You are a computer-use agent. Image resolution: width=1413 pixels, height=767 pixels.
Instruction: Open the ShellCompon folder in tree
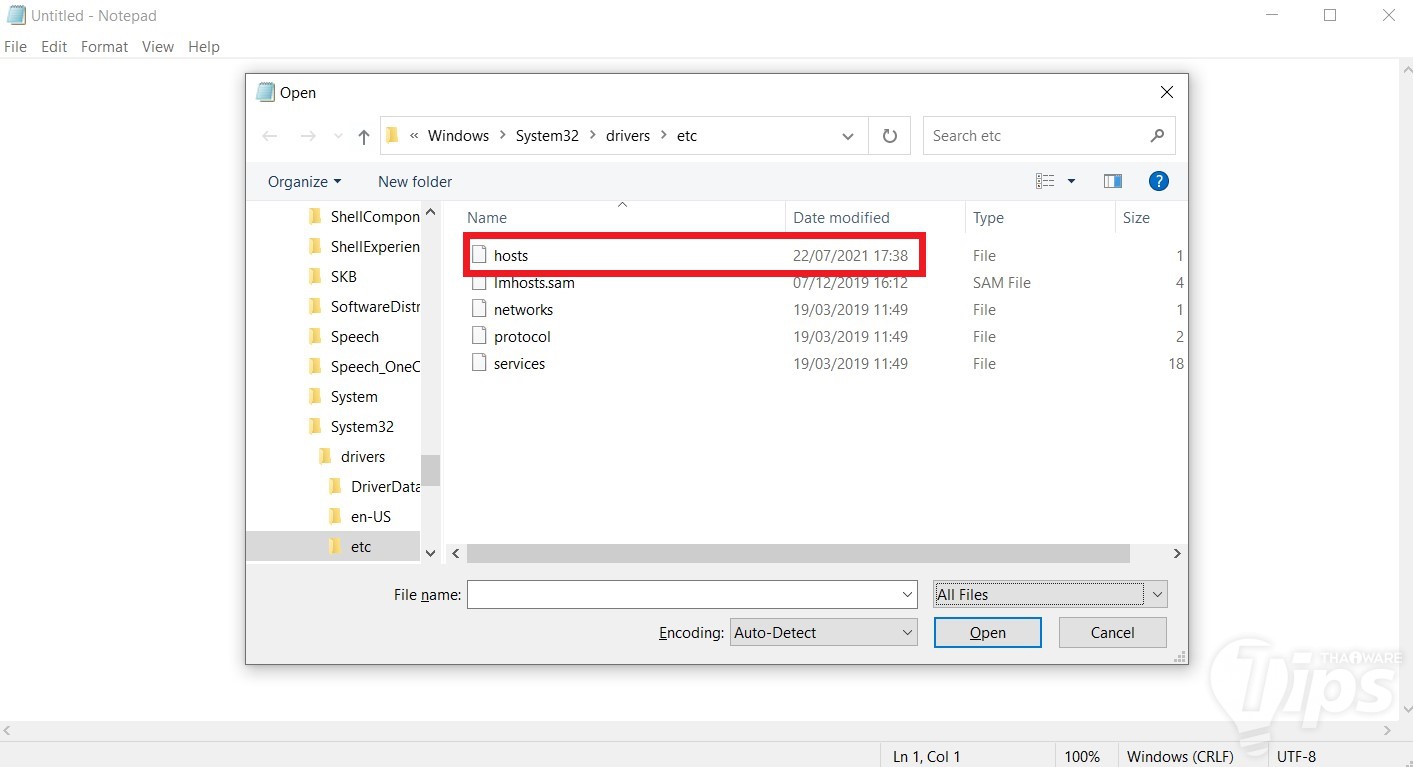[x=364, y=216]
